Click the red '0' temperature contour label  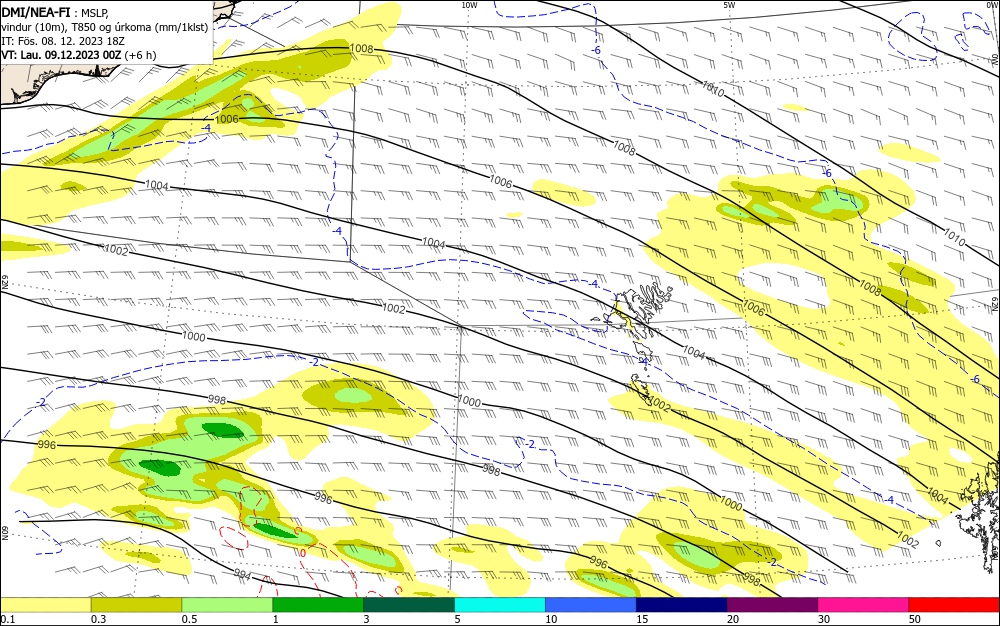click(303, 553)
